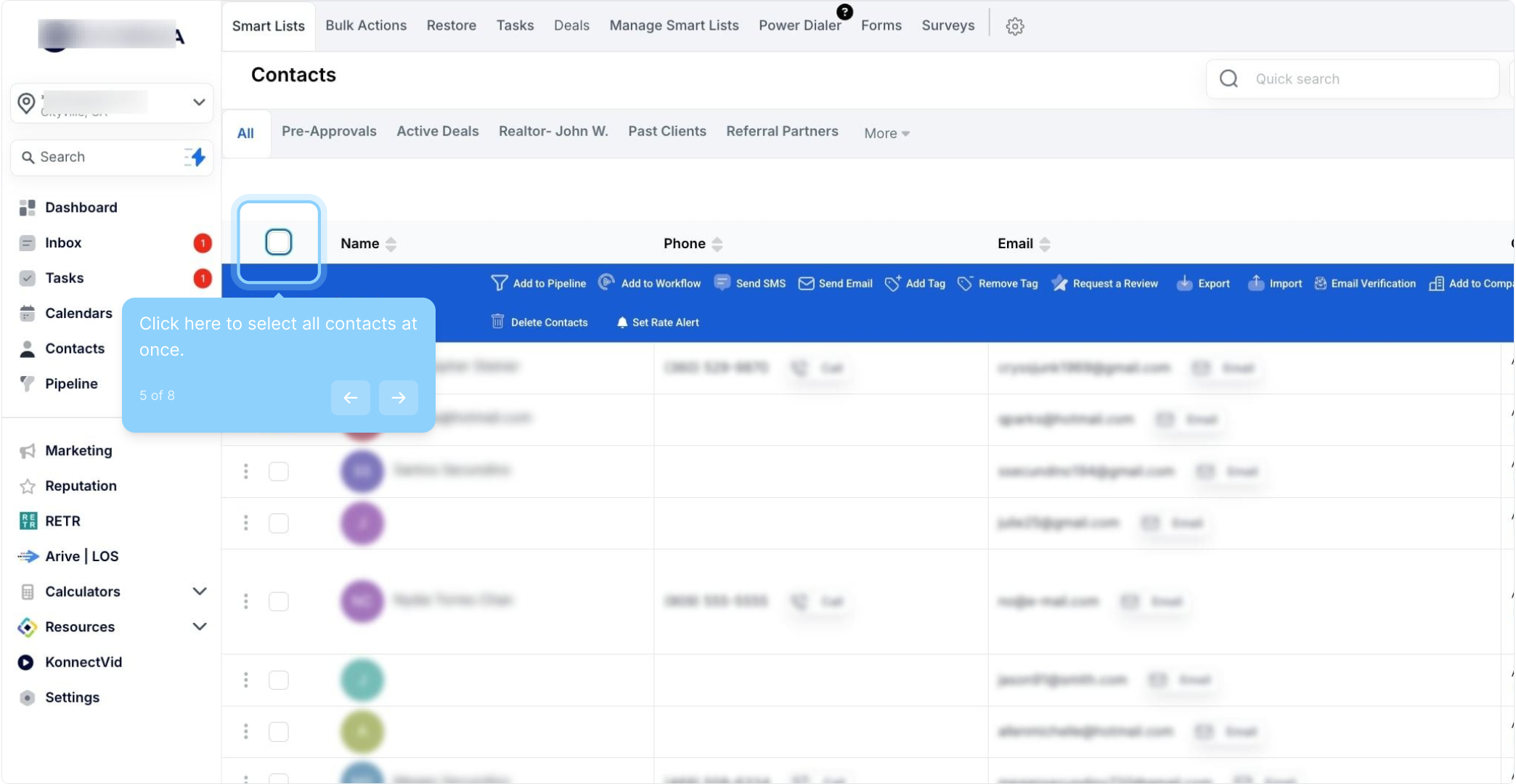Click the Add to Pipeline funnel icon
The image size is (1516, 784).
click(x=499, y=283)
